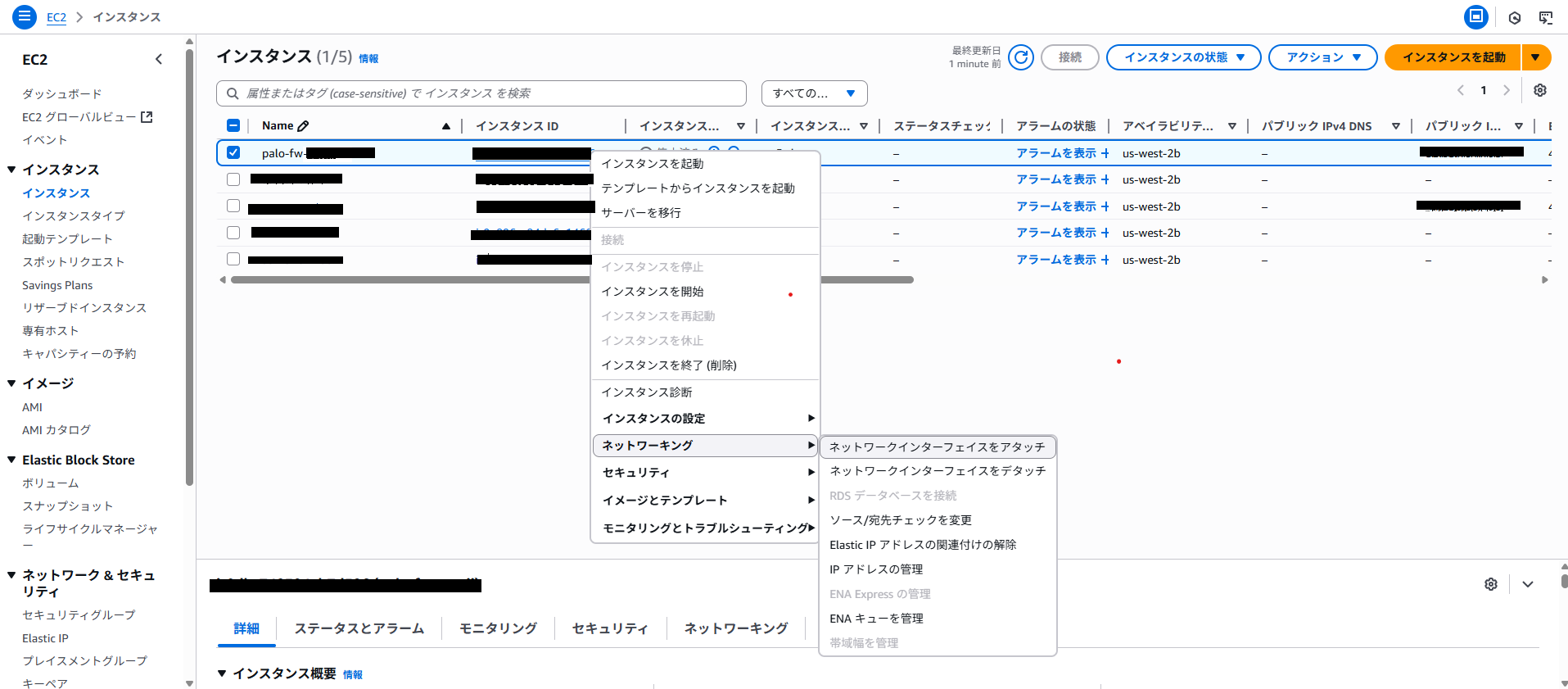
Task: Open AMI カタログ in sidebar
Action: (x=56, y=430)
